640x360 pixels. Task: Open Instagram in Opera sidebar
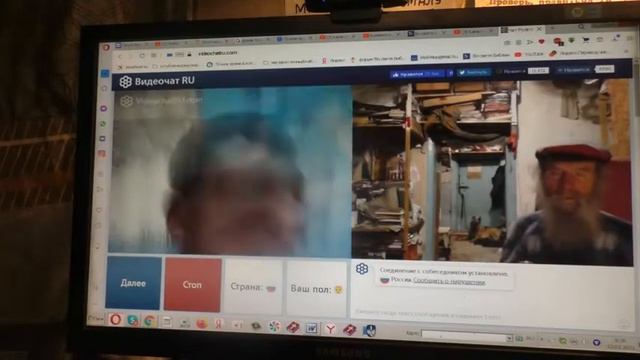pos(102,154)
